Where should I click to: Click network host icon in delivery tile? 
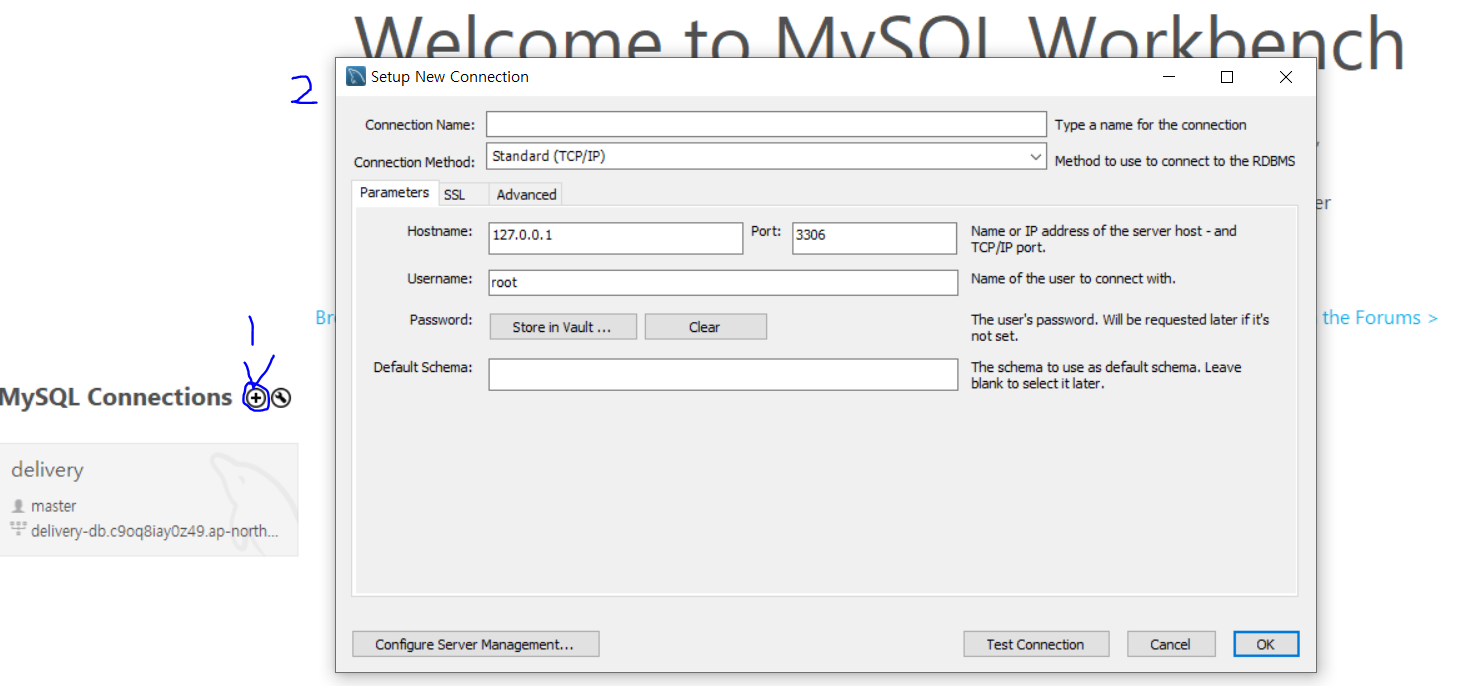pos(18,530)
